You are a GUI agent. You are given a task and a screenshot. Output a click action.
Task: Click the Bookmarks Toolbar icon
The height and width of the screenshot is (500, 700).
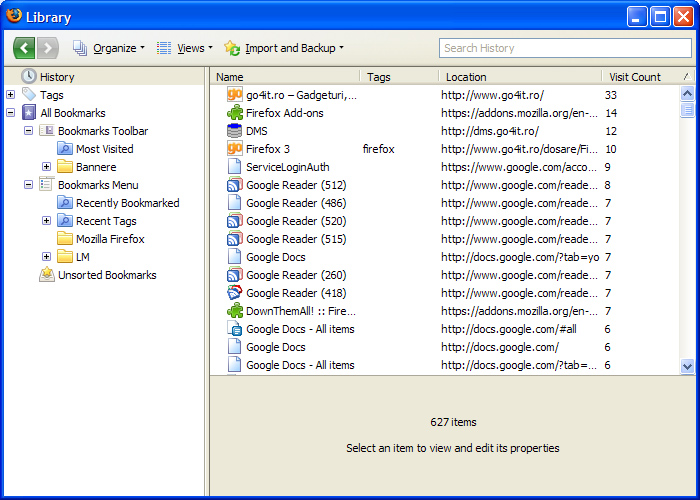point(47,130)
